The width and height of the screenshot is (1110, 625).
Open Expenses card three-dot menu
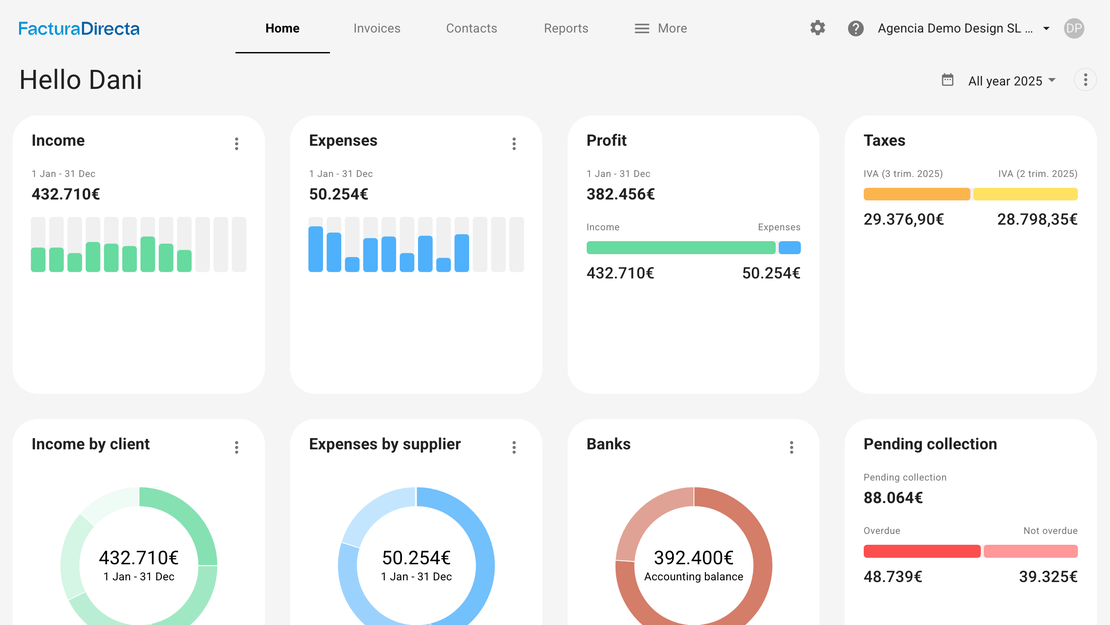[514, 144]
